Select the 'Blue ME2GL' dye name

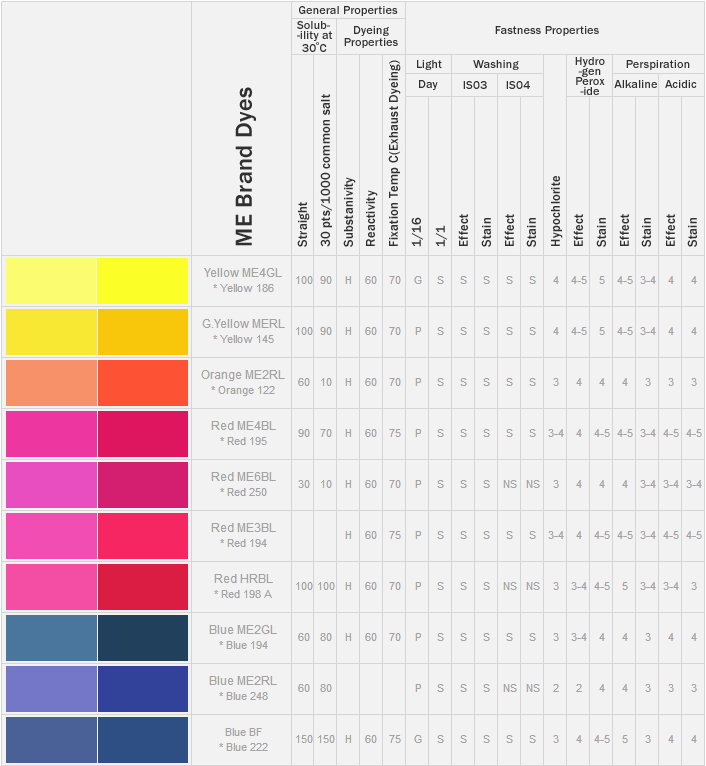243,630
